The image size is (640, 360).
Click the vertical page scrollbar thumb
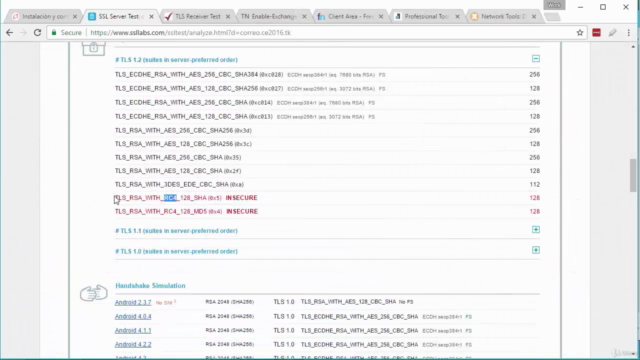coord(633,175)
